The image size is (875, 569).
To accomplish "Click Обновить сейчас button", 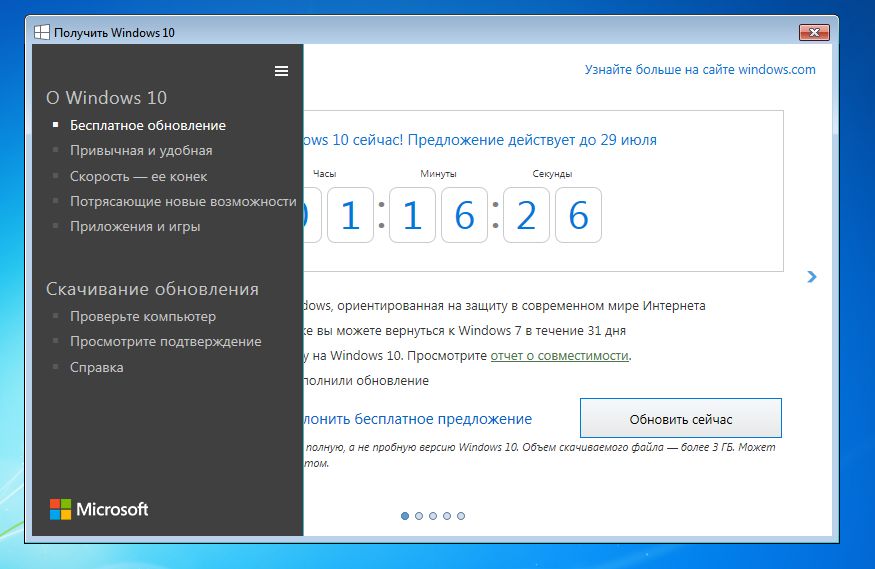I will pyautogui.click(x=681, y=418).
